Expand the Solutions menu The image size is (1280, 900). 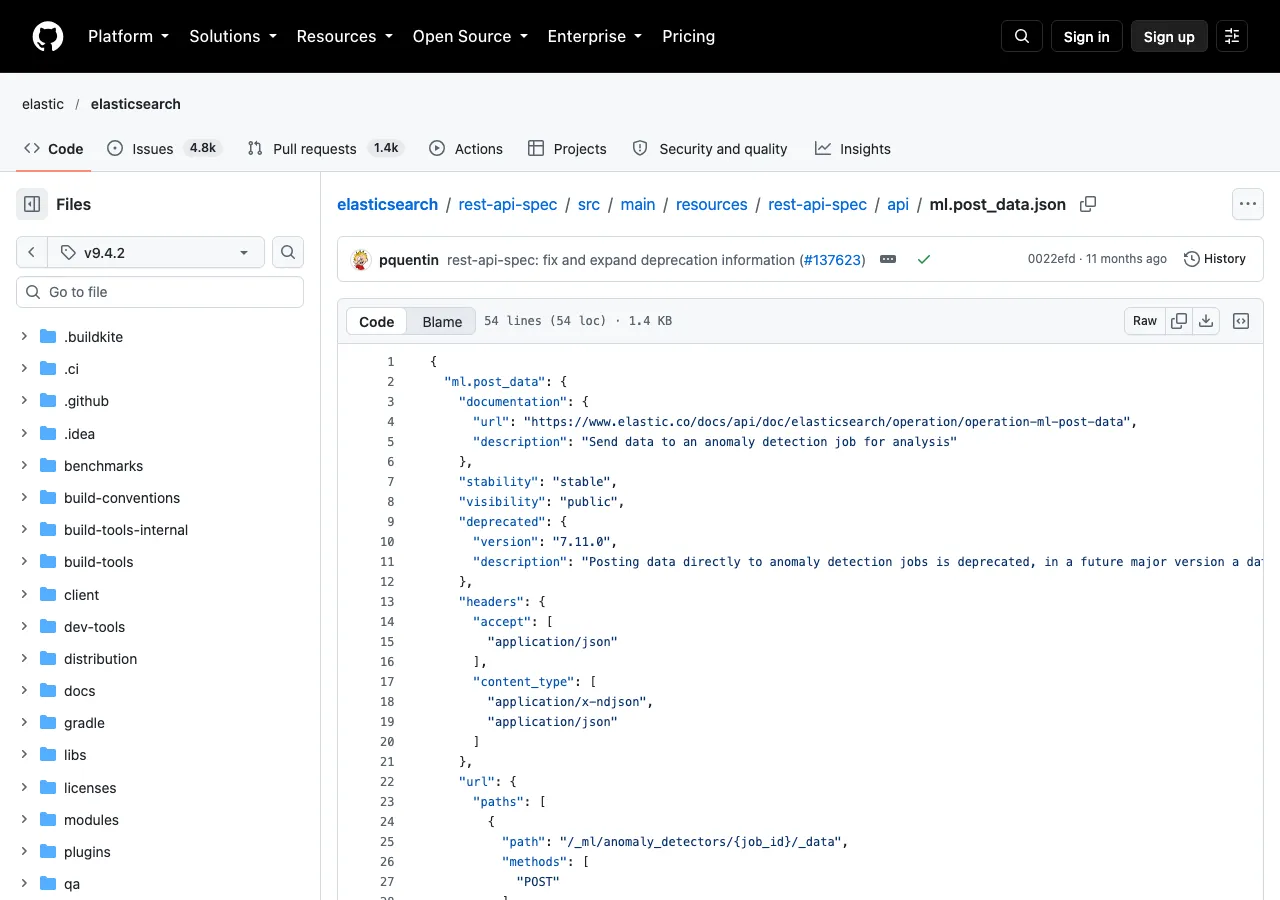pos(232,36)
